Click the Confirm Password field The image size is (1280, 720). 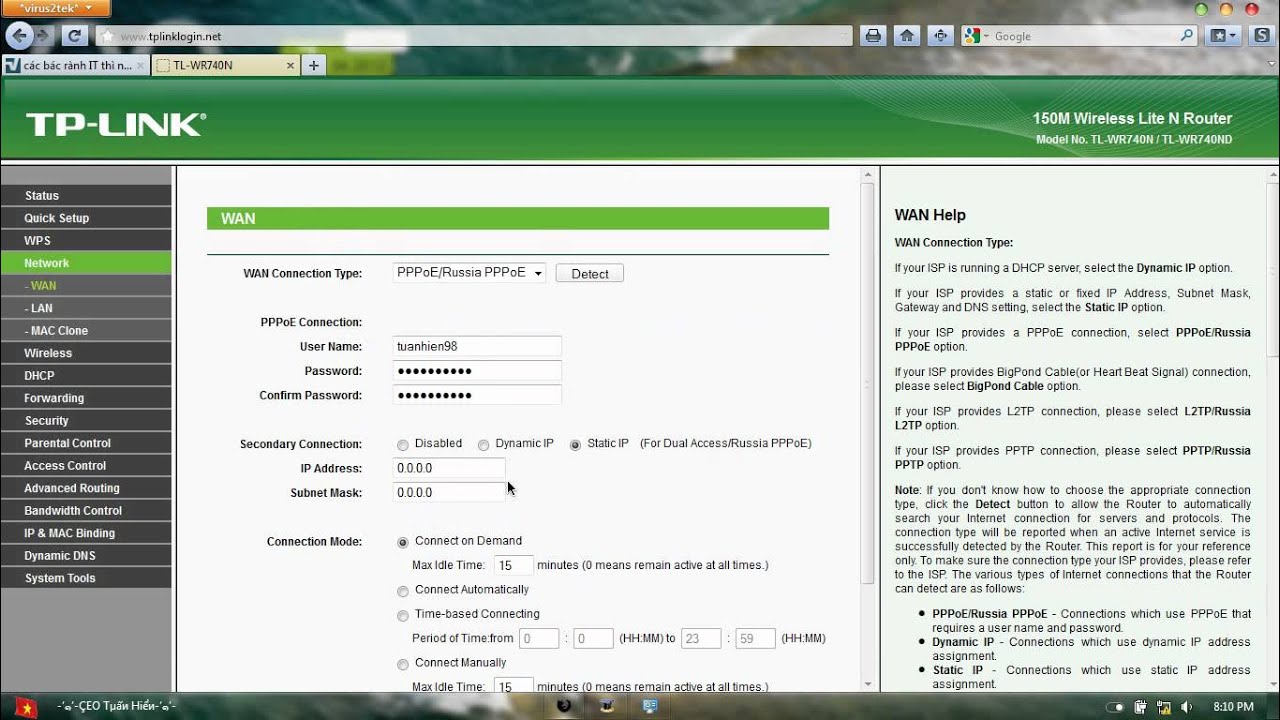(477, 395)
